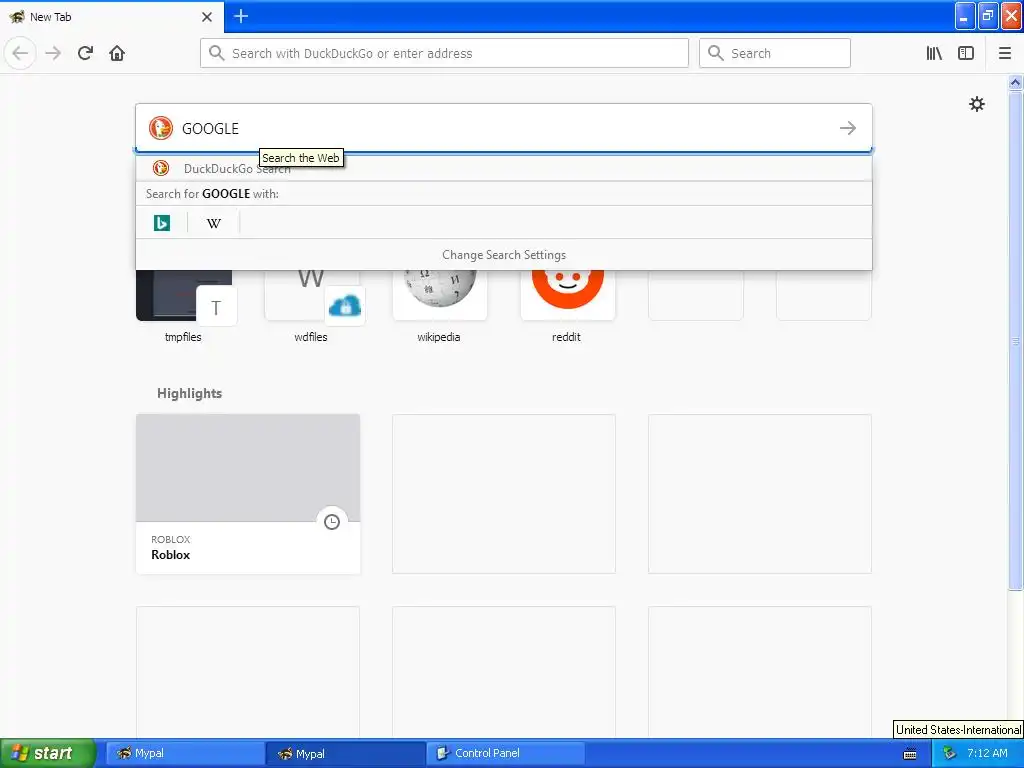The height and width of the screenshot is (768, 1024).
Task: Open Change Search Settings
Action: pos(504,255)
